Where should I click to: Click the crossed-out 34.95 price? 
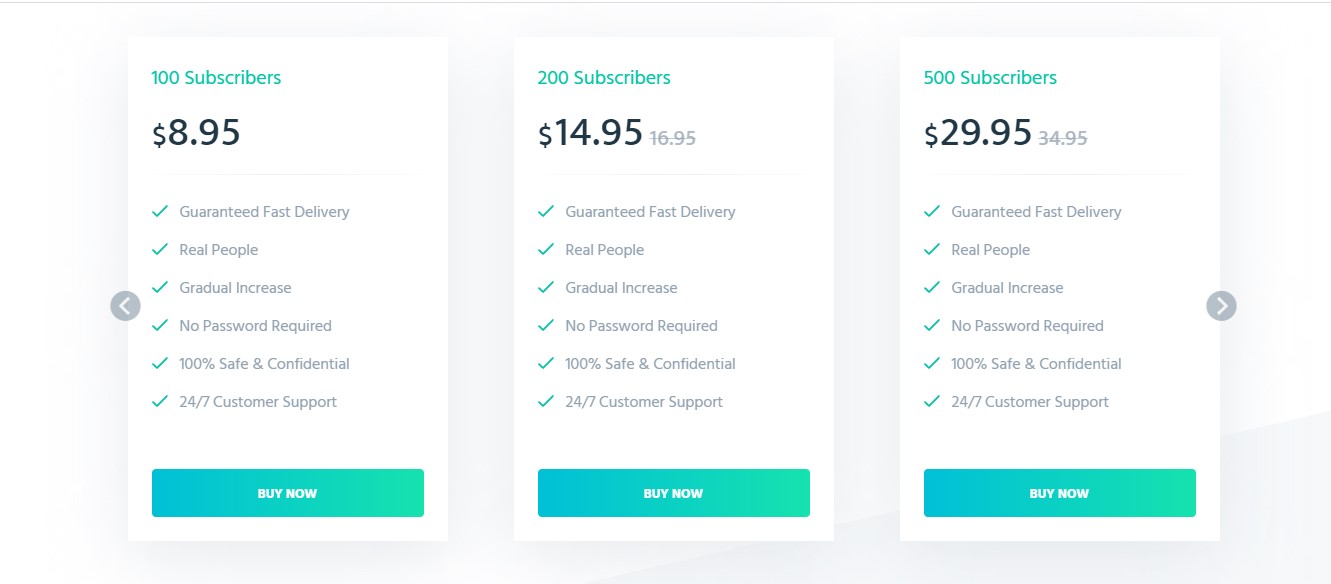(x=1062, y=139)
